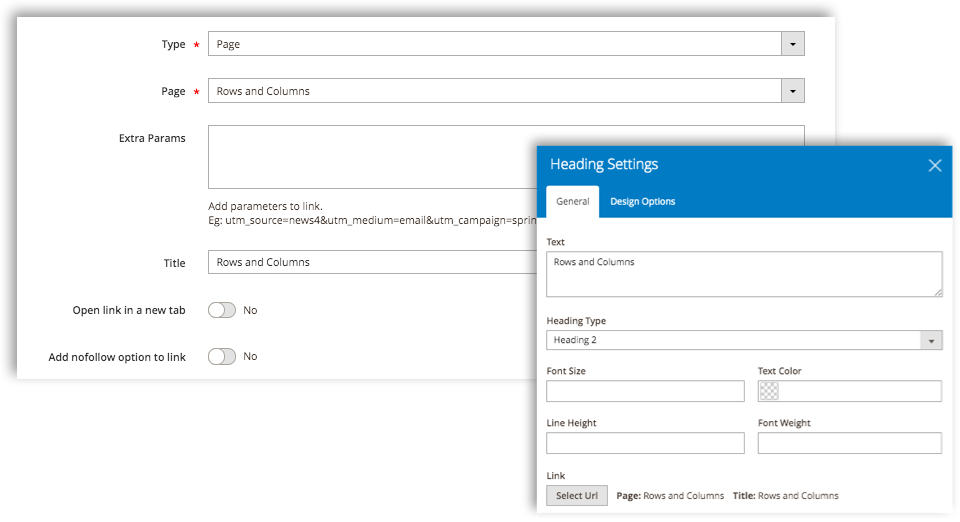Screen dimensions: 960x522
Task: Toggle Open link in a new tab
Action: coord(222,310)
